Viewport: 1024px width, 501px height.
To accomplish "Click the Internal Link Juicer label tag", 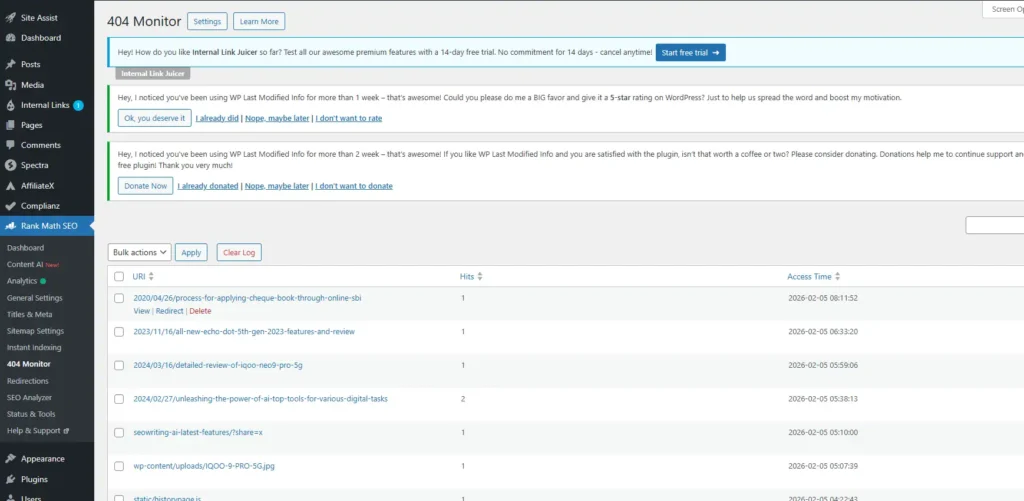I will tap(153, 74).
